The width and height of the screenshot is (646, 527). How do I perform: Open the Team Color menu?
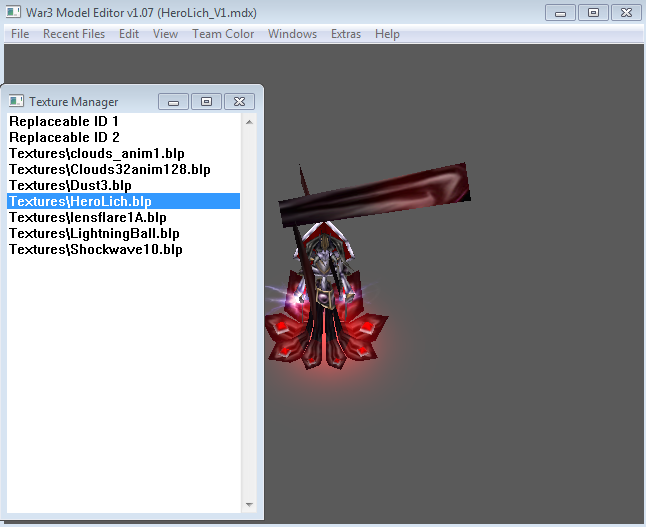pos(223,34)
